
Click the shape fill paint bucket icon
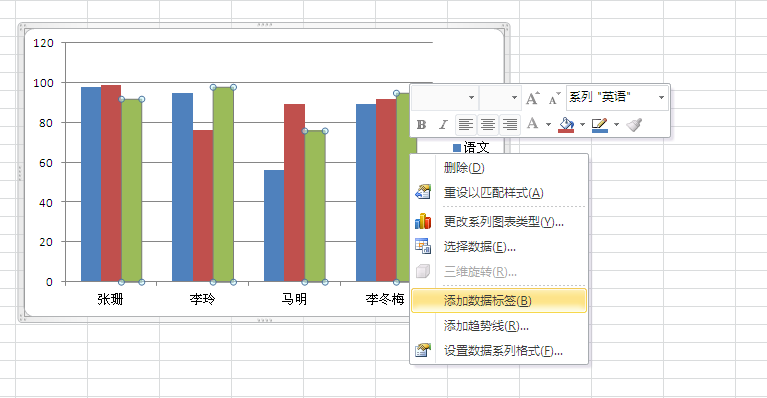pos(566,125)
